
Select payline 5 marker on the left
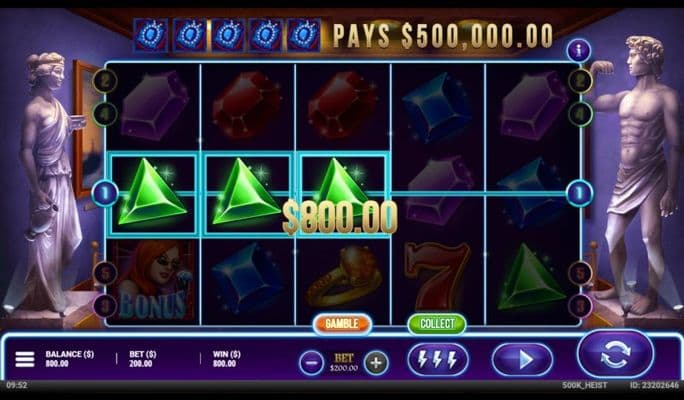tap(105, 274)
